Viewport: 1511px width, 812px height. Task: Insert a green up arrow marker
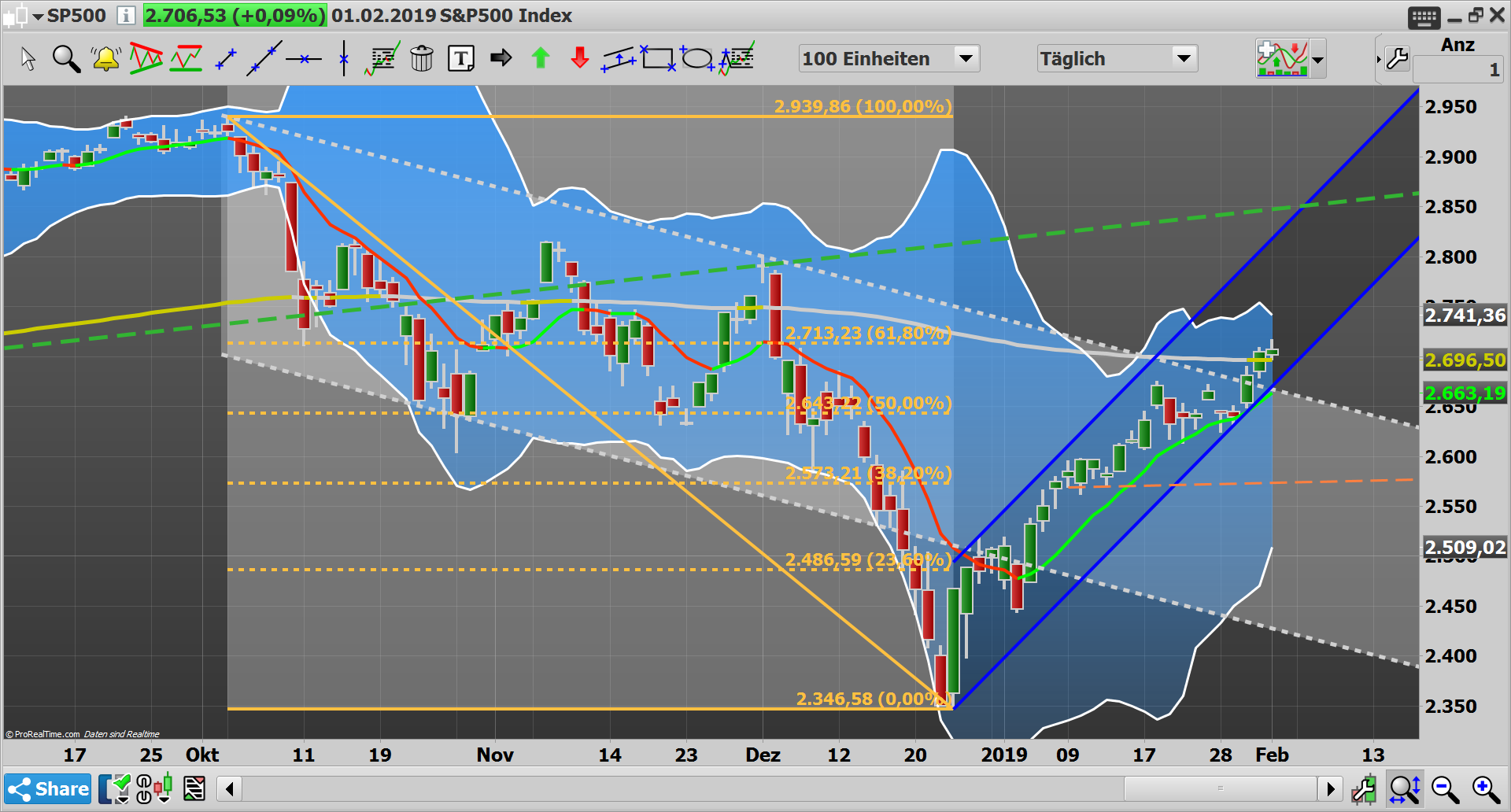coord(541,57)
